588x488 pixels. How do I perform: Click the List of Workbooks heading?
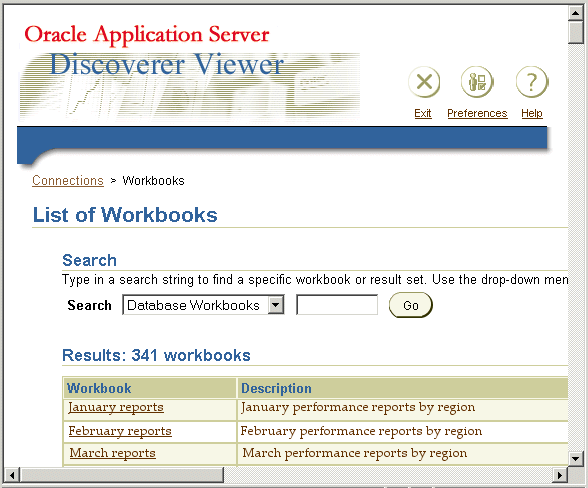click(125, 215)
